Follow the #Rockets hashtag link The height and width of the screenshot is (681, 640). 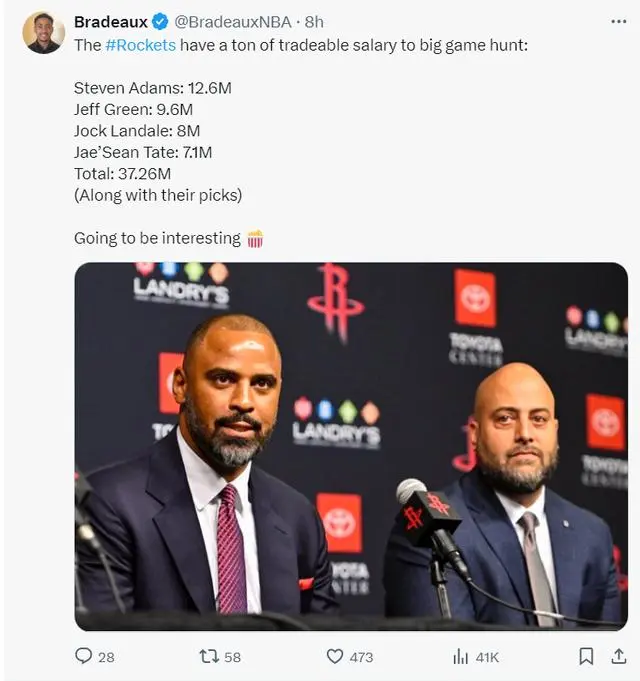coord(140,45)
